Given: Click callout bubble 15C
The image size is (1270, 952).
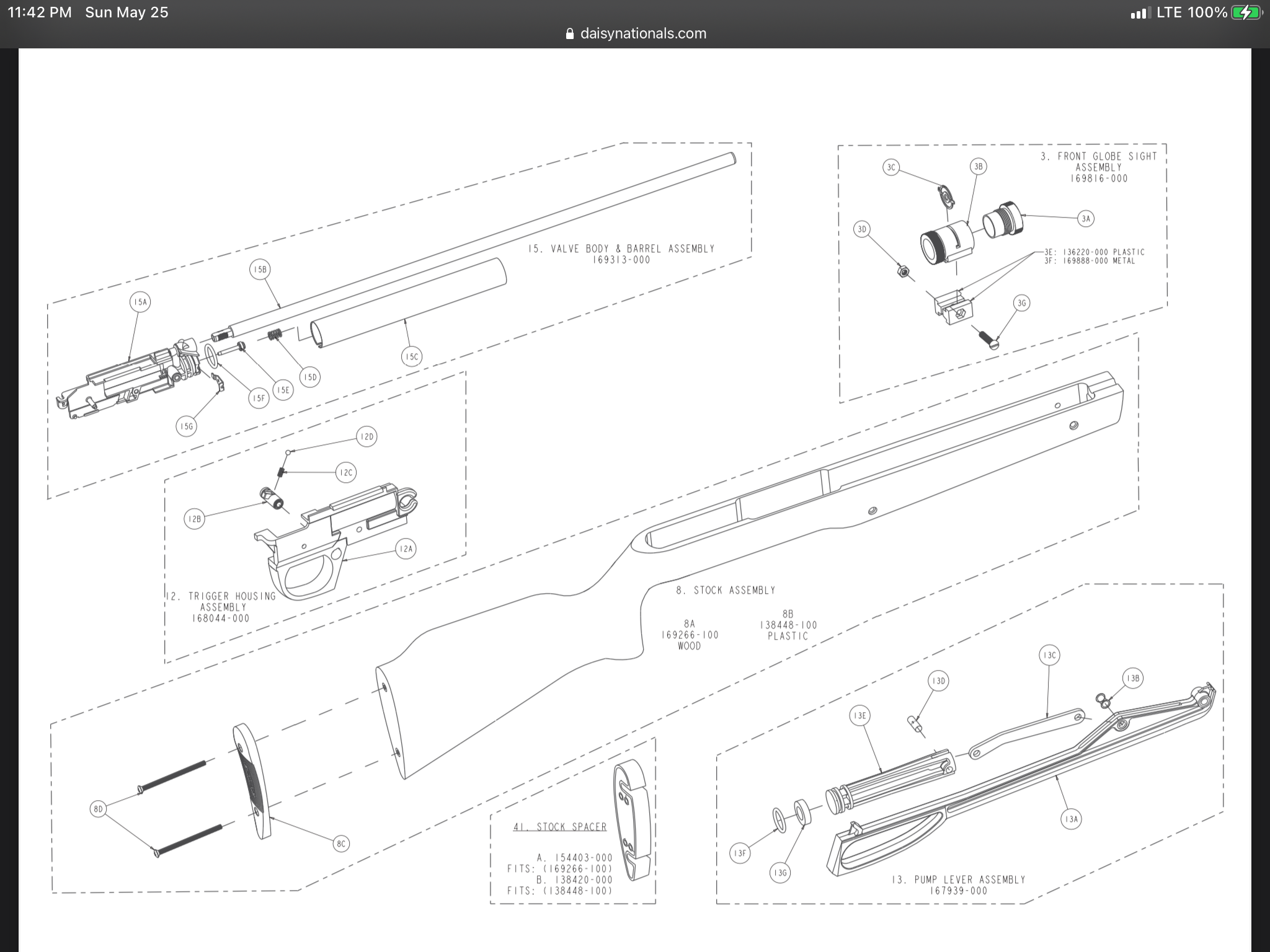Looking at the screenshot, I should coord(412,356).
